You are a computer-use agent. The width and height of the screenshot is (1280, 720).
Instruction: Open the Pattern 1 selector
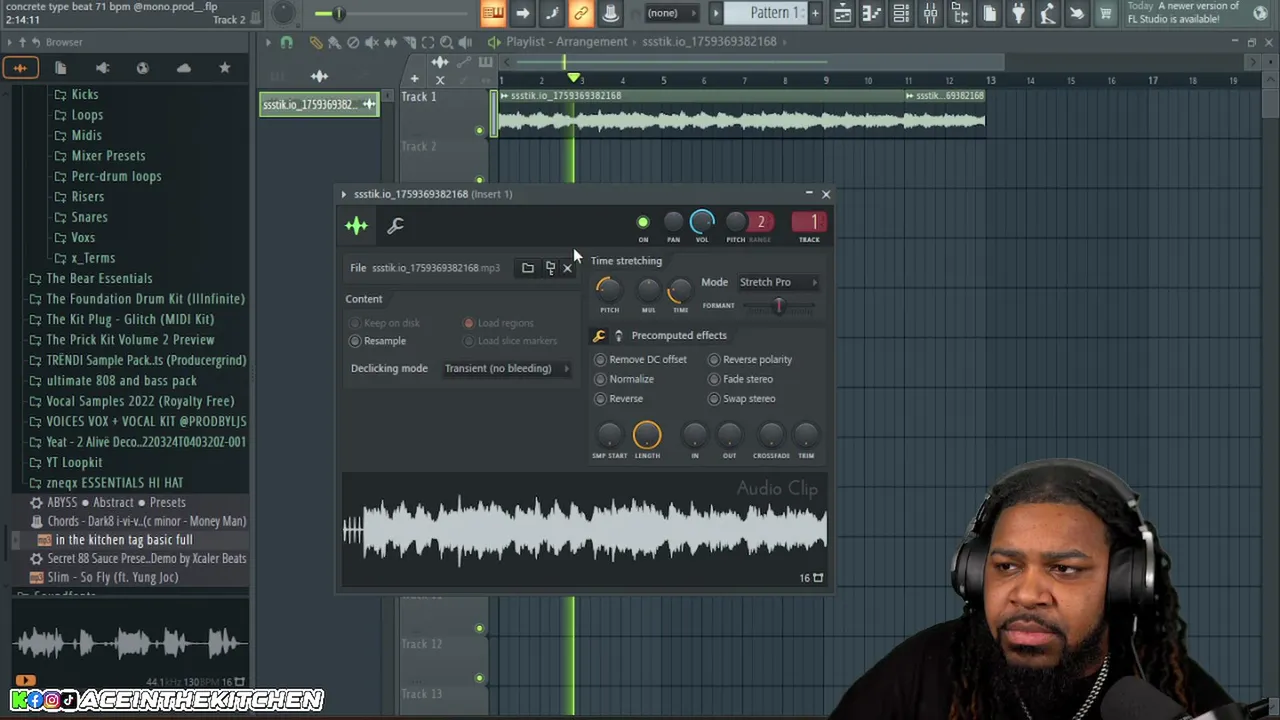(775, 13)
